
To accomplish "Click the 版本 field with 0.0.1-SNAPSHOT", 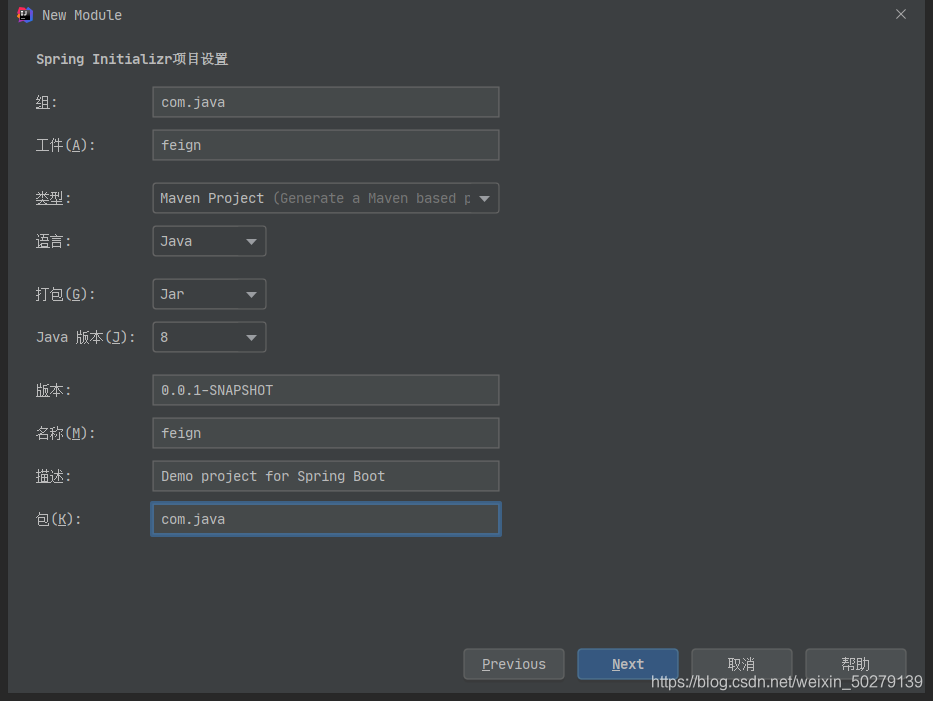I will [325, 390].
